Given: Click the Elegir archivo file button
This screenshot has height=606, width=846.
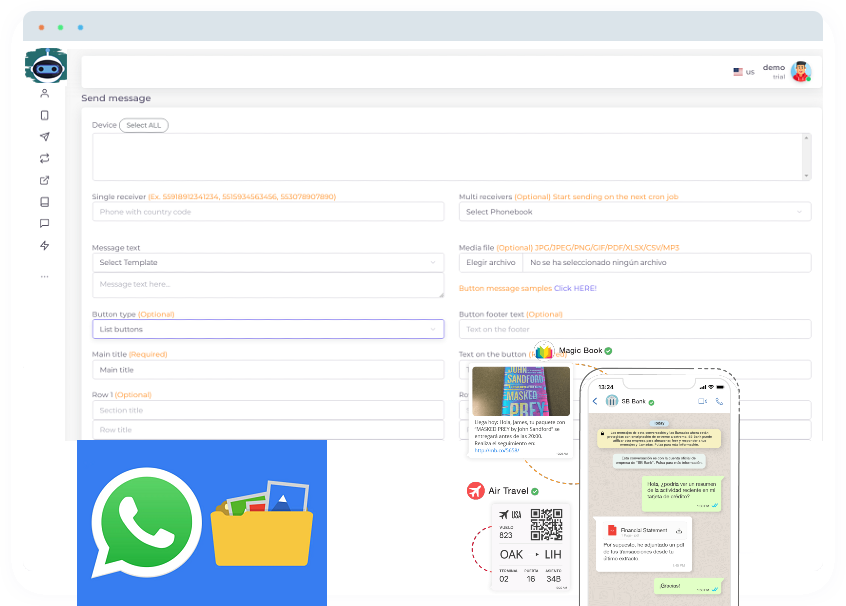Looking at the screenshot, I should (491, 263).
